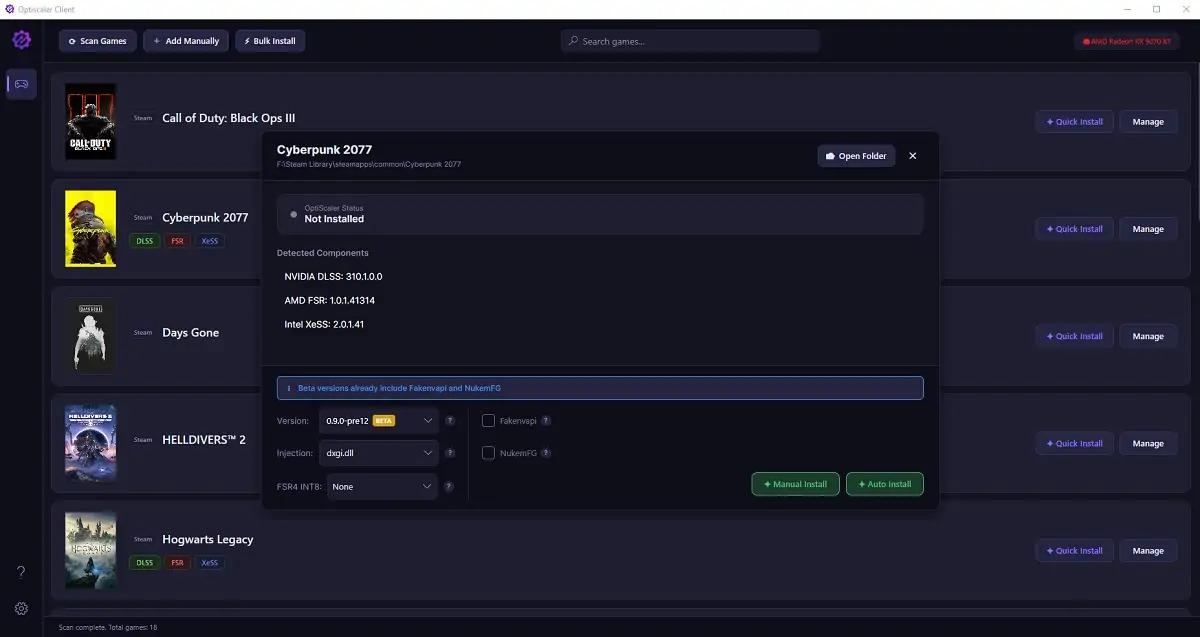Image resolution: width=1200 pixels, height=637 pixels.
Task: Click Manage for Call of Duty: Black Ops III
Action: 1148,122
